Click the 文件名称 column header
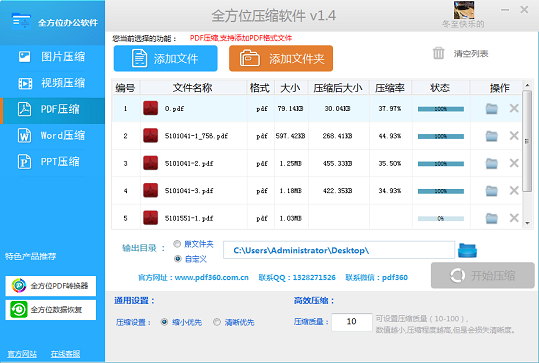The image size is (539, 363). click(x=193, y=88)
